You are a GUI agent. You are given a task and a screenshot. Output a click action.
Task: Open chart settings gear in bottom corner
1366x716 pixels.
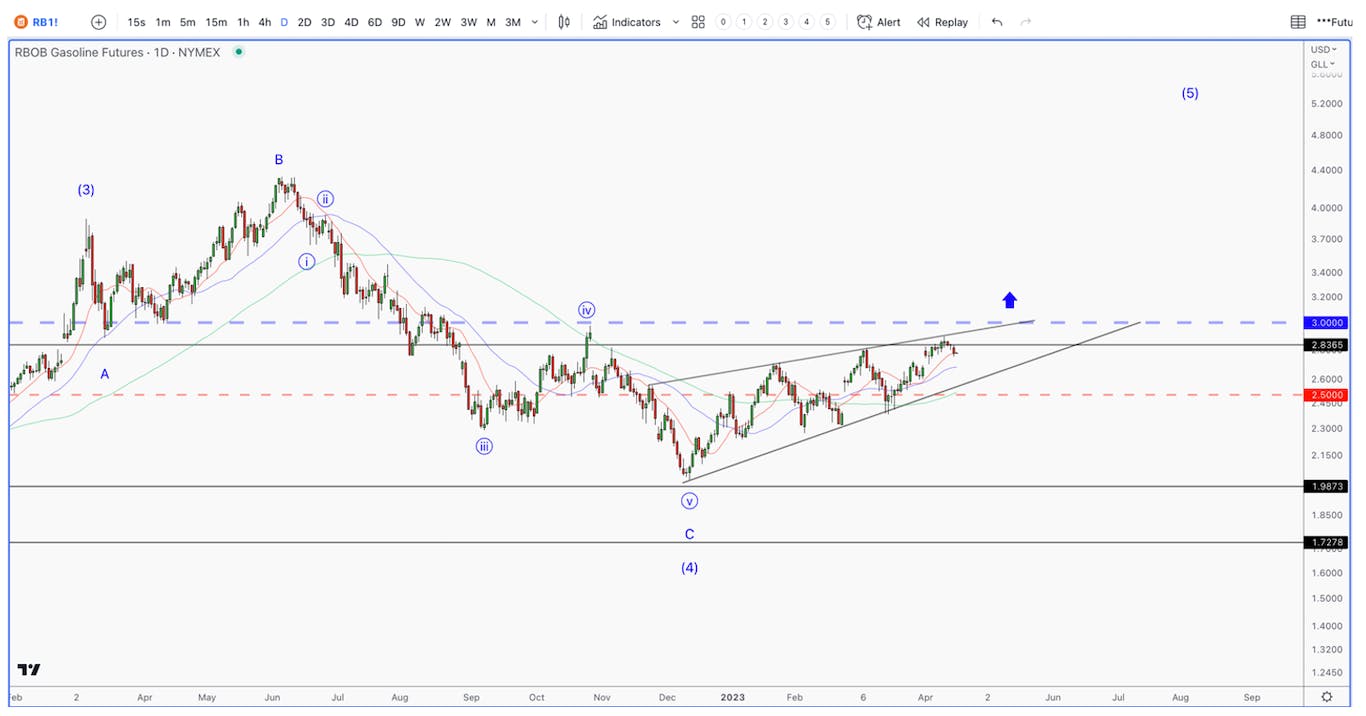(1326, 697)
